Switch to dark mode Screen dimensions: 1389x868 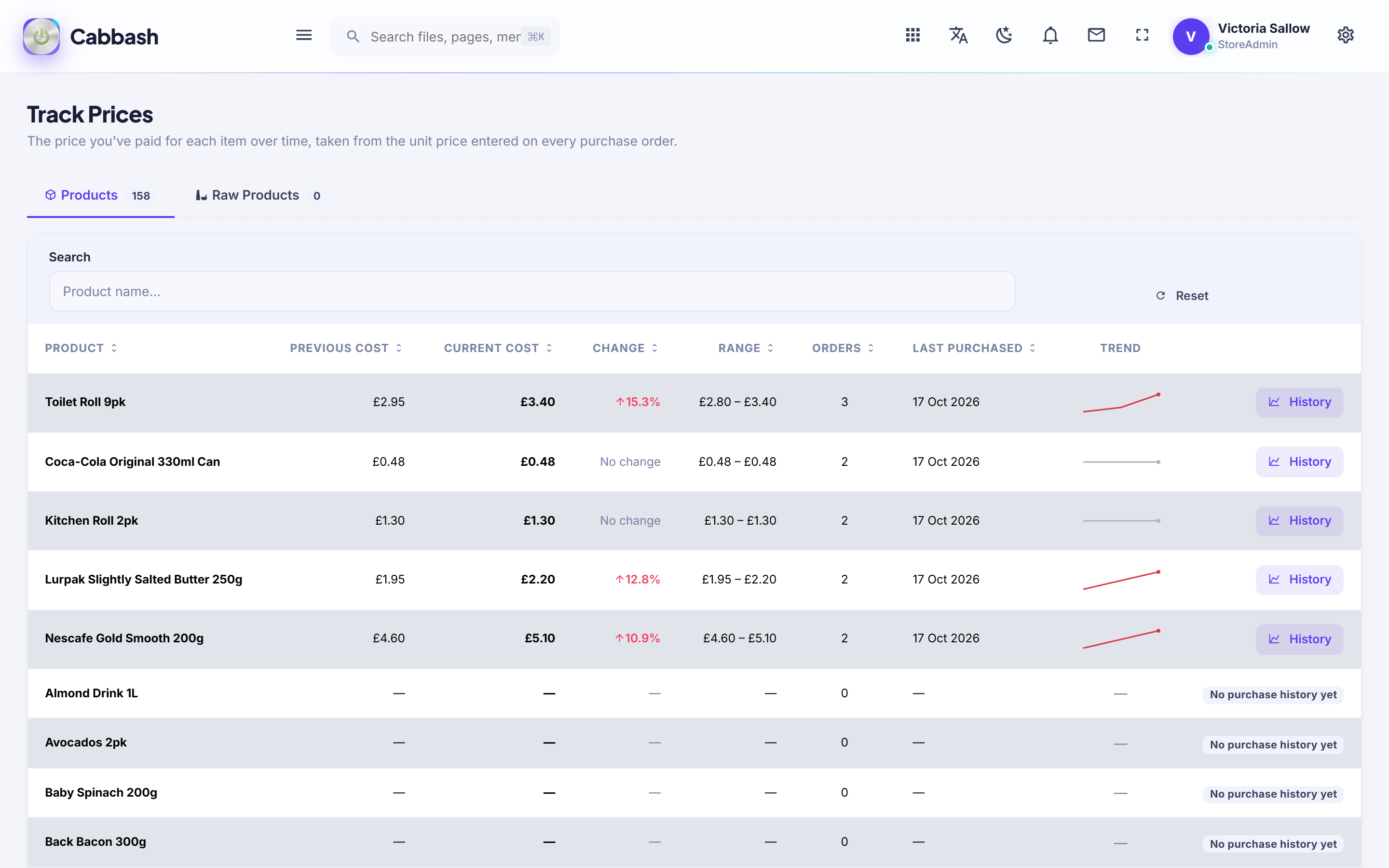(1004, 36)
